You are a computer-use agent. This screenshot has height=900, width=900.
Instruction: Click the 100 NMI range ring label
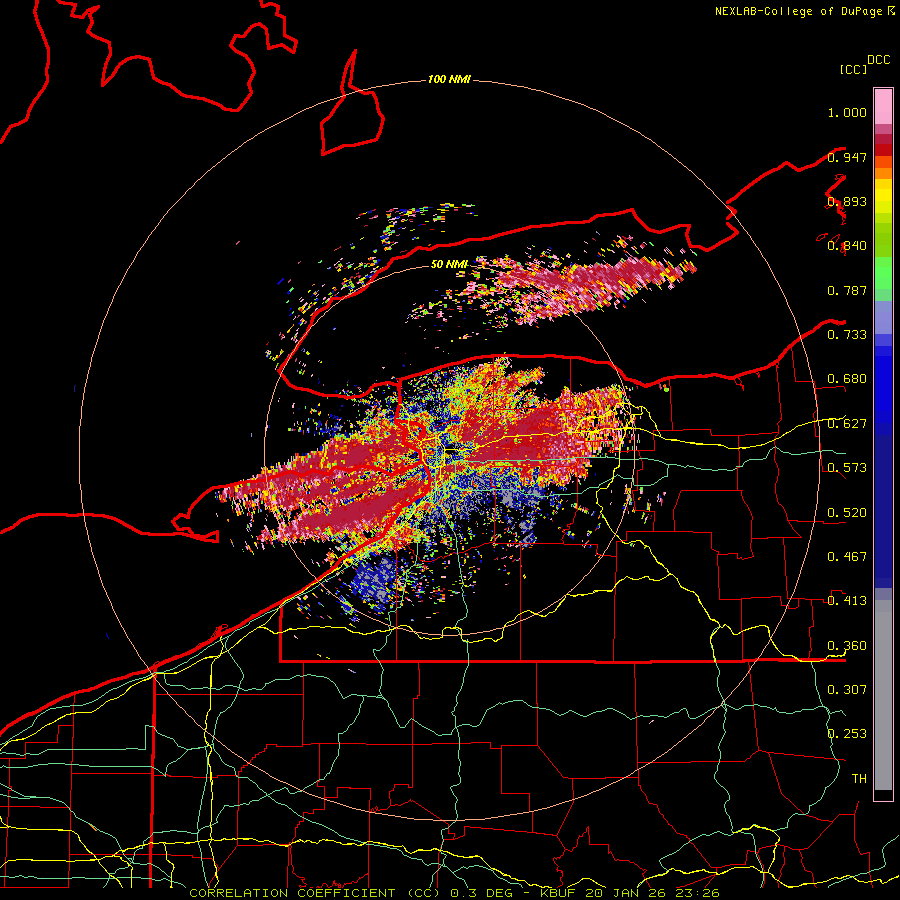(x=449, y=79)
